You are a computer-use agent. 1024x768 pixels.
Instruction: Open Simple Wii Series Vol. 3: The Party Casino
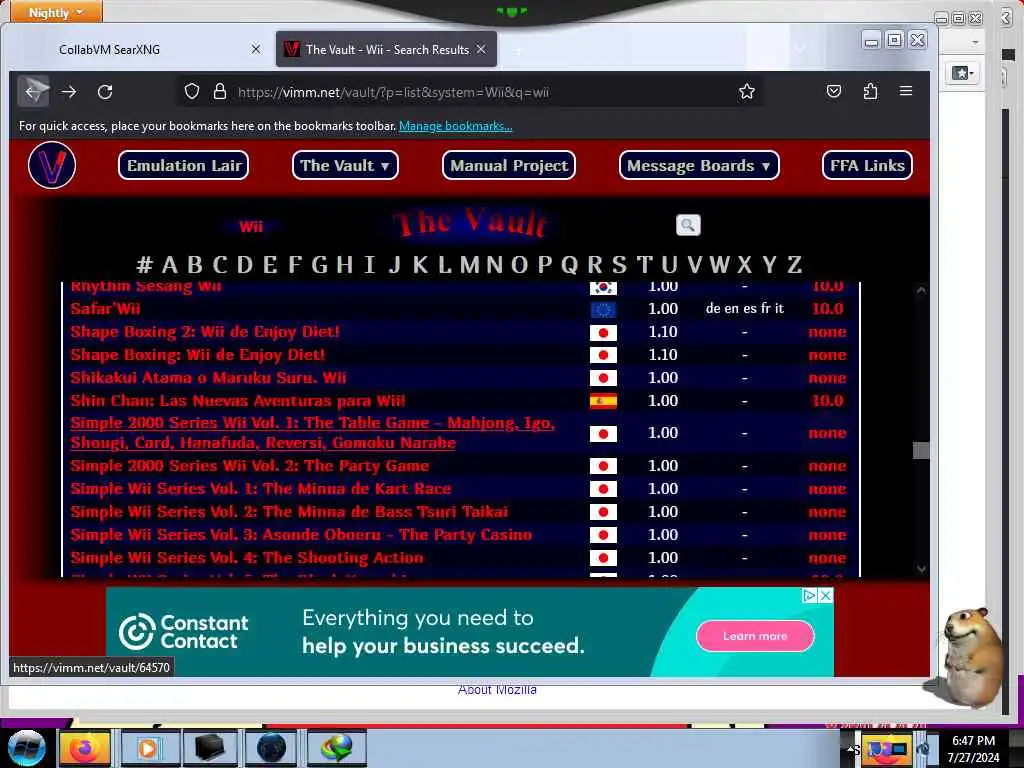coord(301,535)
